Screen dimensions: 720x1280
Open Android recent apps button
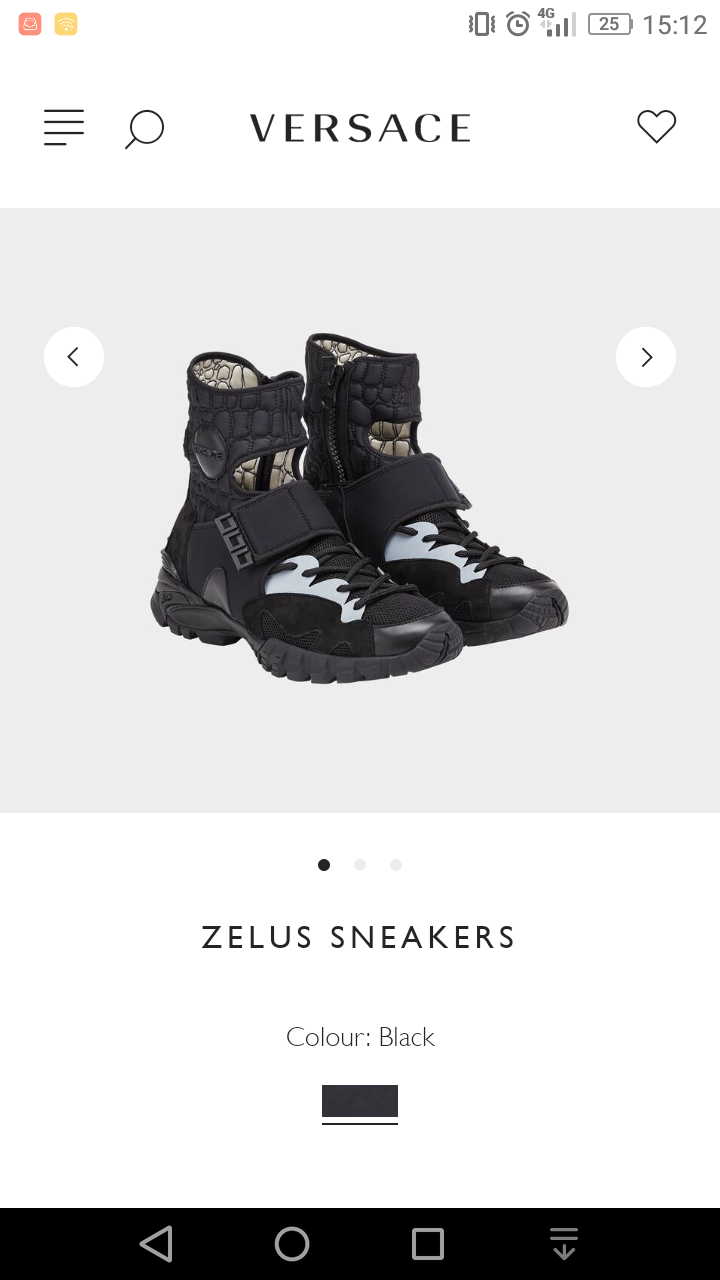coord(428,1244)
